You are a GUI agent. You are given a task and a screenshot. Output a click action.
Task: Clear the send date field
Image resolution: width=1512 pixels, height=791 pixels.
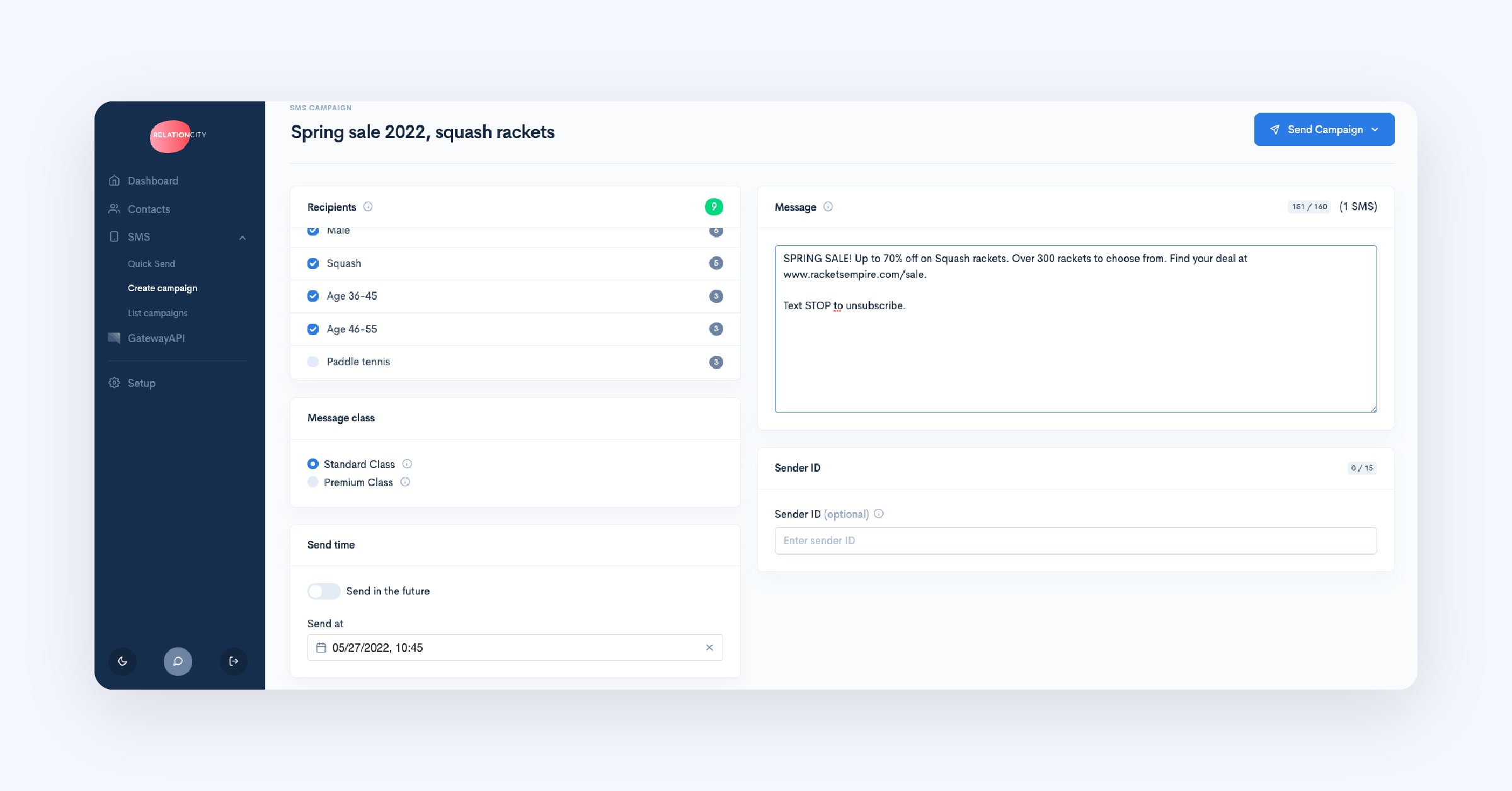[x=709, y=648]
